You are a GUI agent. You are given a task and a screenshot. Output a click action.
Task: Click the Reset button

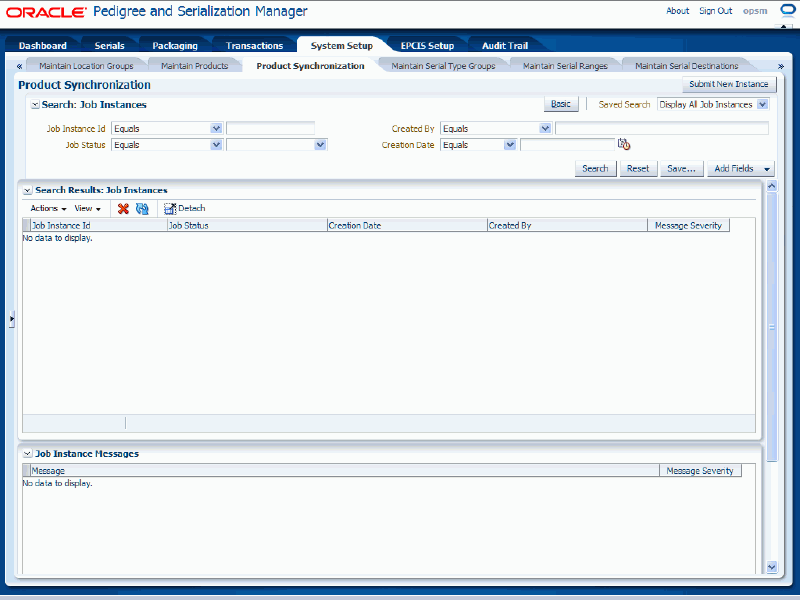pyautogui.click(x=638, y=168)
